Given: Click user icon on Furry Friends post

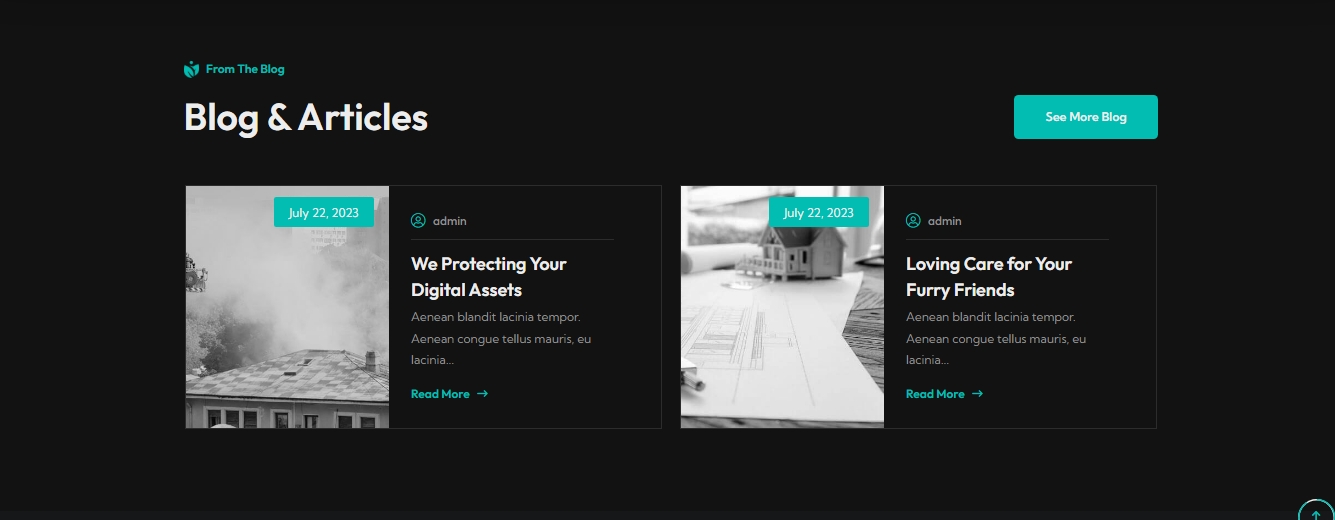Looking at the screenshot, I should pyautogui.click(x=913, y=220).
